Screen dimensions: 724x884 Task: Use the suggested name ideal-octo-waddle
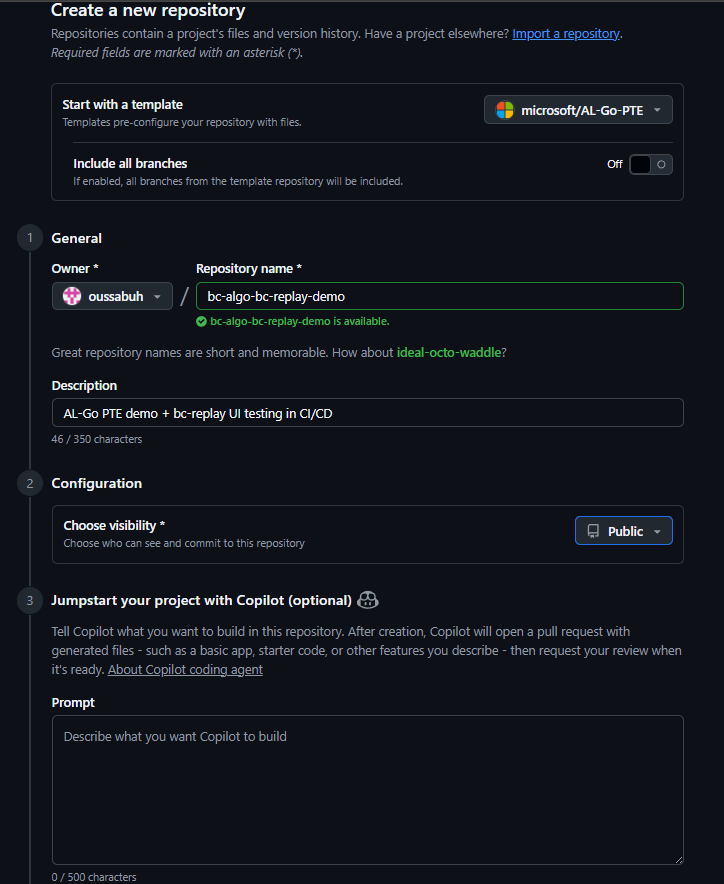(x=448, y=352)
